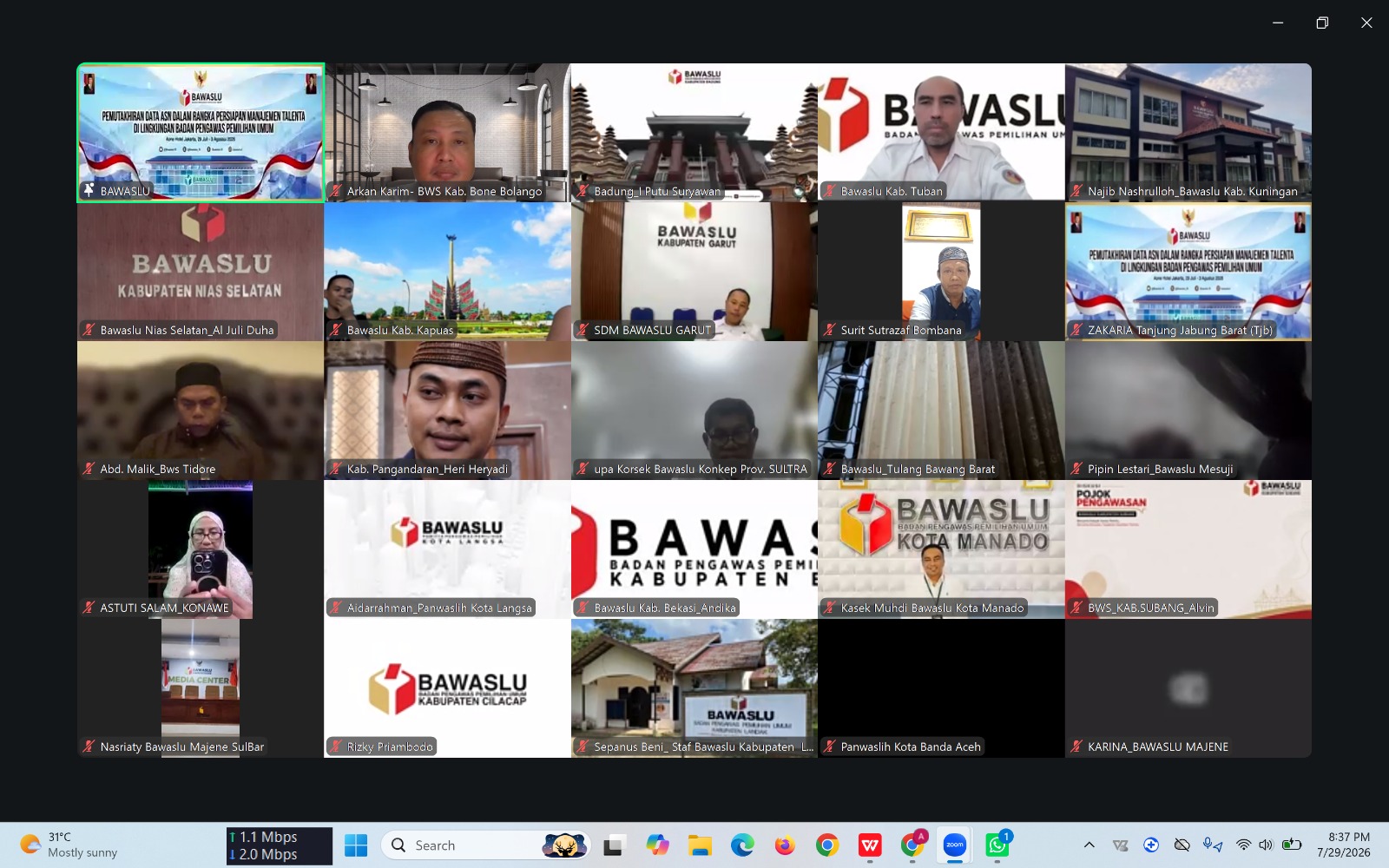The height and width of the screenshot is (868, 1389).
Task: Open Microsoft Edge from the taskbar
Action: tap(742, 845)
